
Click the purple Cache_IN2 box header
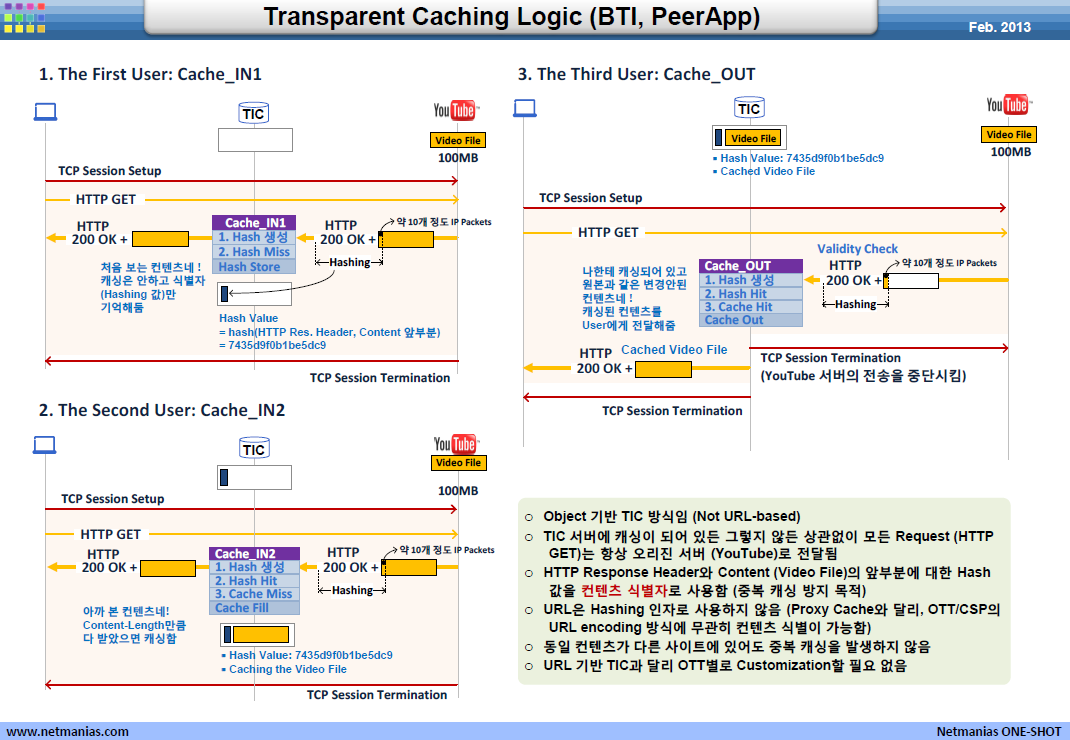pos(254,554)
